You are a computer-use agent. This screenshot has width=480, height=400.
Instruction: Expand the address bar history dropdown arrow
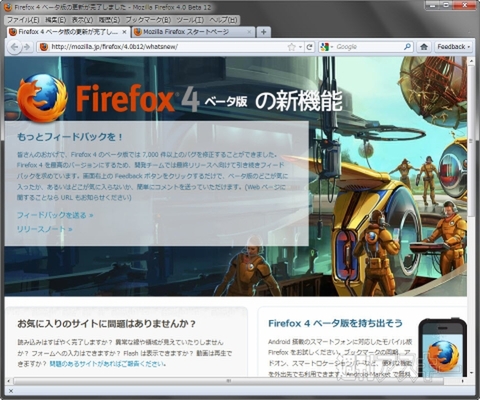300,47
